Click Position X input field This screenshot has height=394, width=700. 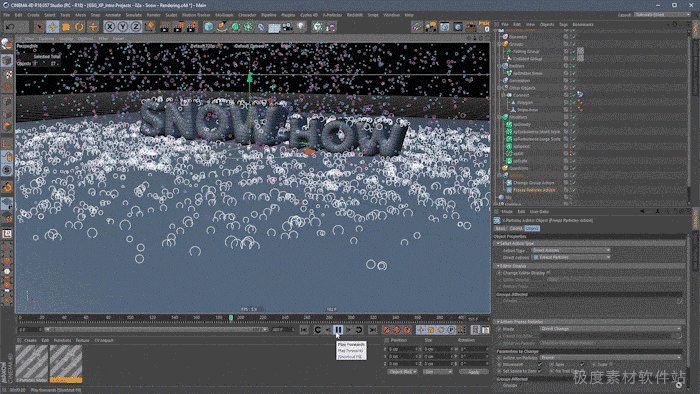(402, 349)
